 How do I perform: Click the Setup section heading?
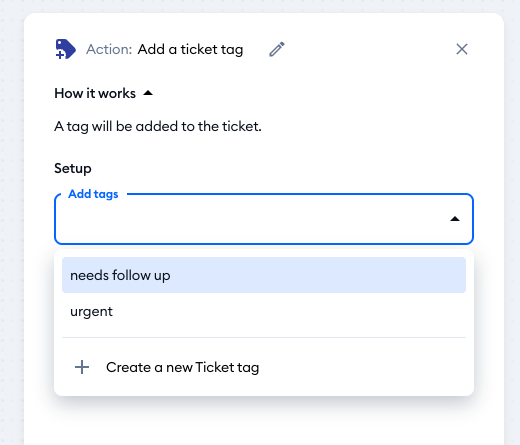73,168
